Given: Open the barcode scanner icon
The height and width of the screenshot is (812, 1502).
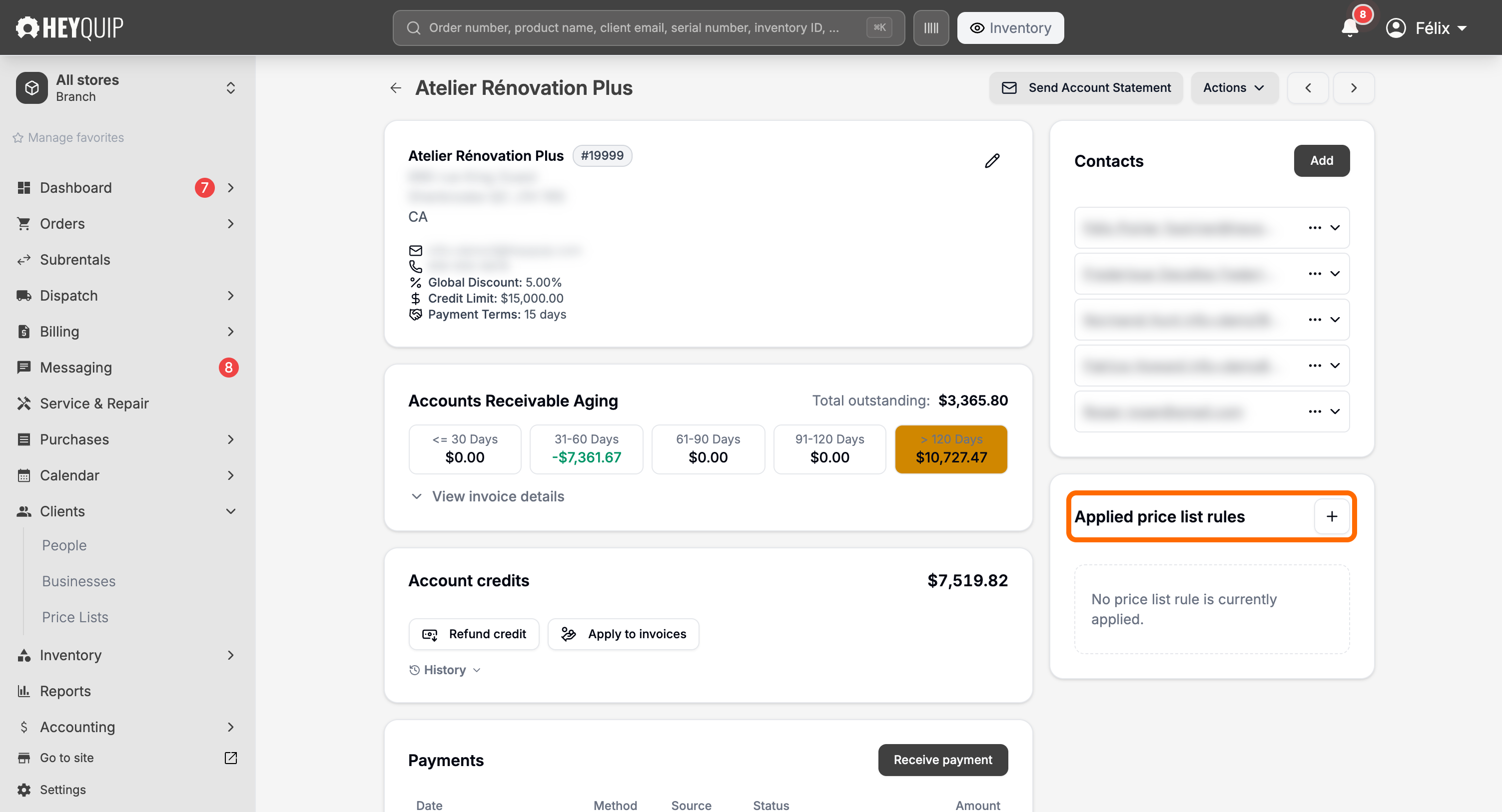Looking at the screenshot, I should [x=930, y=28].
